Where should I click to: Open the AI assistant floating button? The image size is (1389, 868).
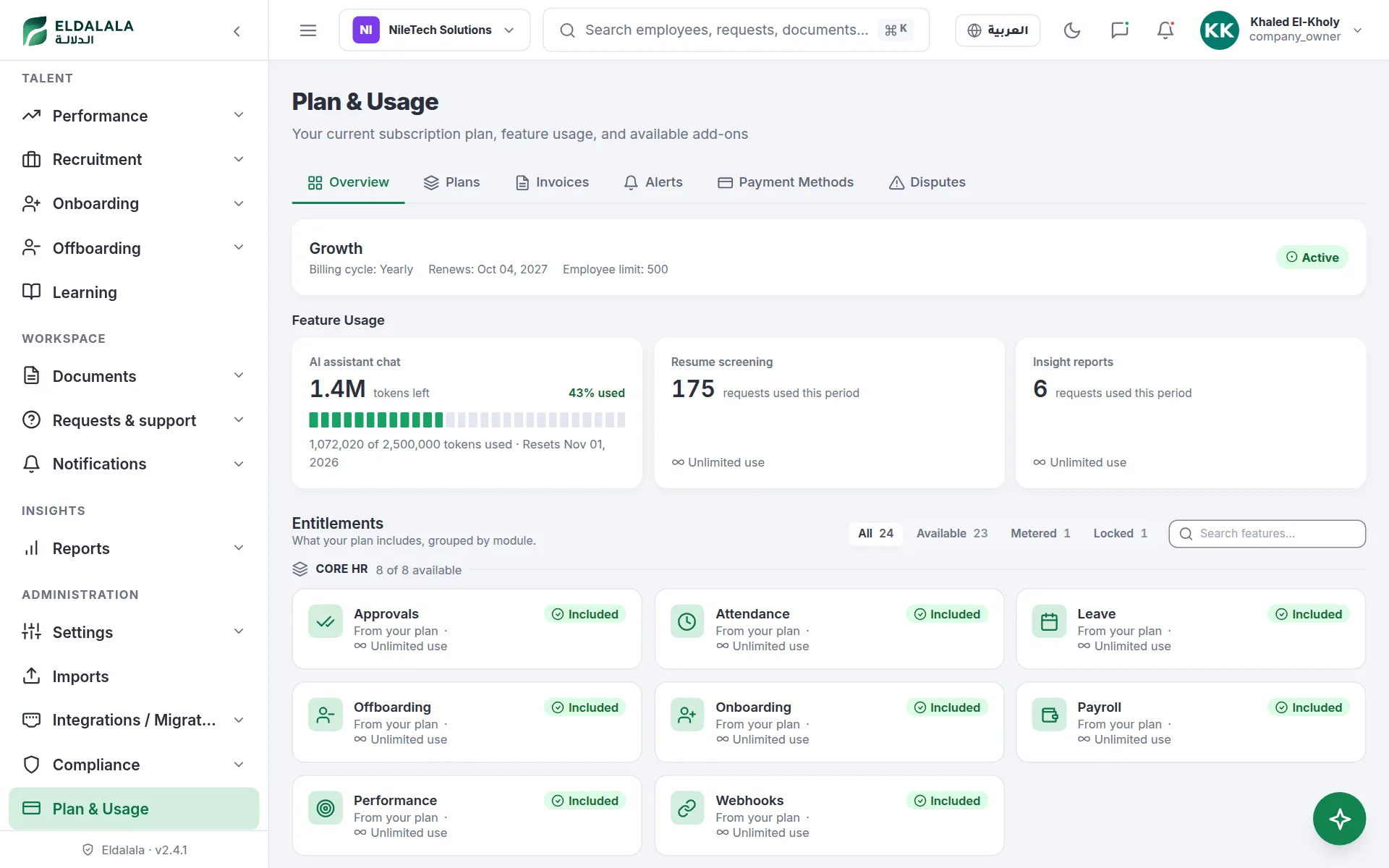pos(1339,819)
